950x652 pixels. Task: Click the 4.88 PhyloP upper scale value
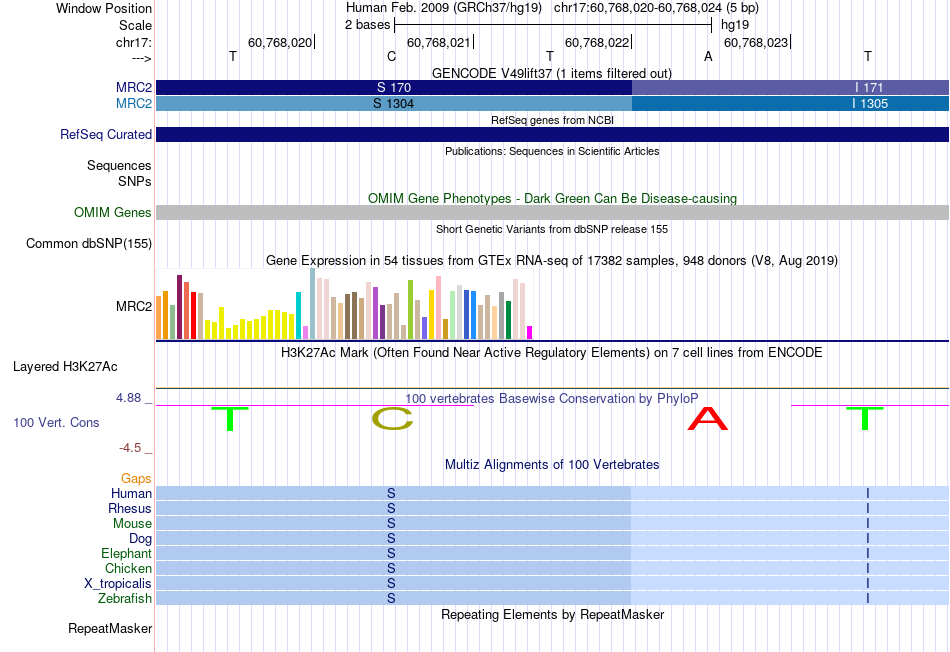tap(128, 398)
